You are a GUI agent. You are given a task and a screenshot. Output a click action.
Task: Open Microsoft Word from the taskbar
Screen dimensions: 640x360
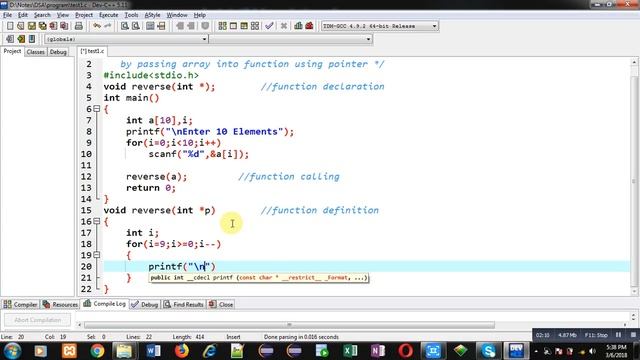pyautogui.click(x=153, y=351)
